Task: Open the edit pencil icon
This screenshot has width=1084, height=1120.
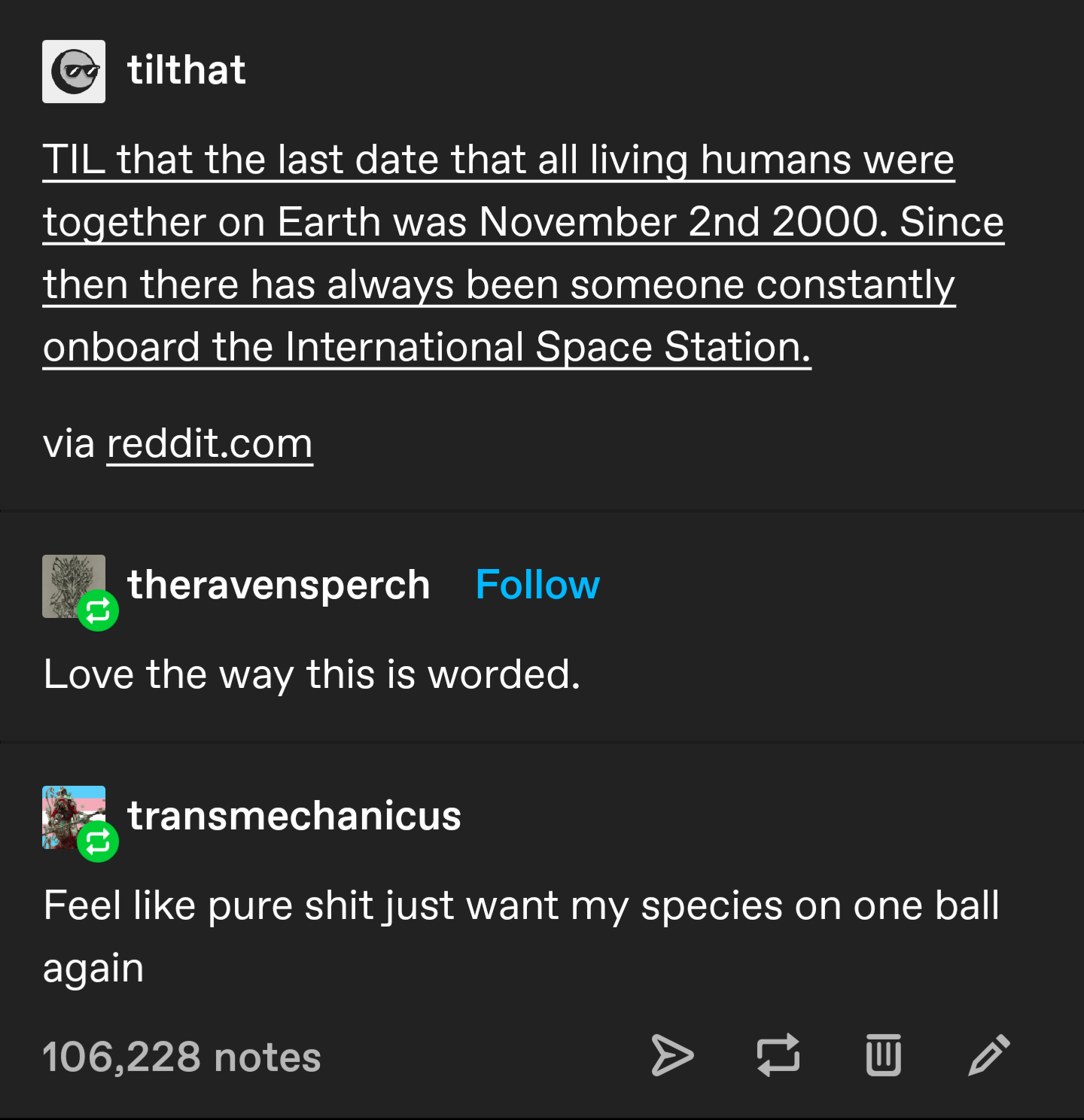Action: click(x=988, y=1056)
